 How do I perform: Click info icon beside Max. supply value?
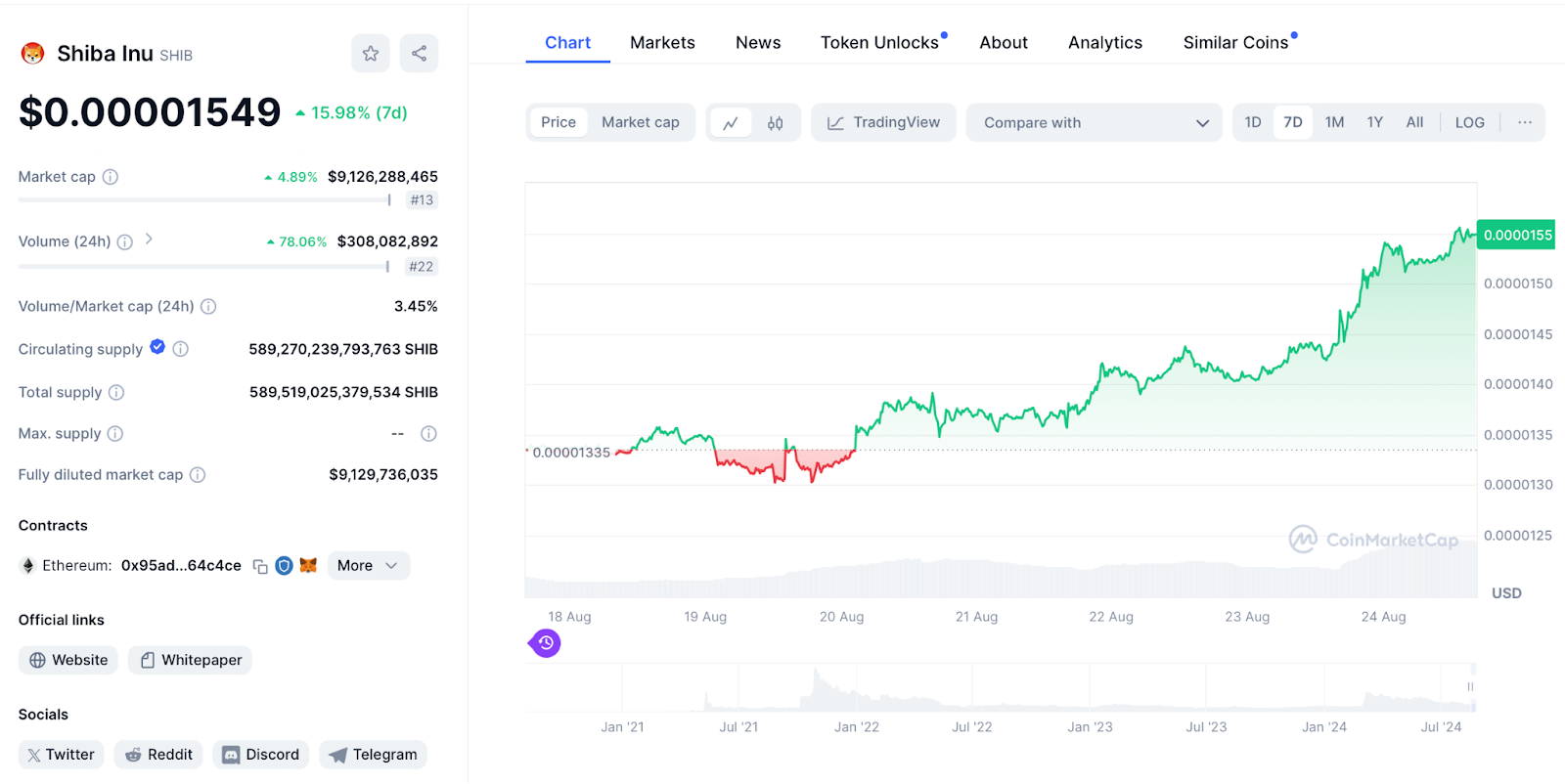[x=428, y=434]
